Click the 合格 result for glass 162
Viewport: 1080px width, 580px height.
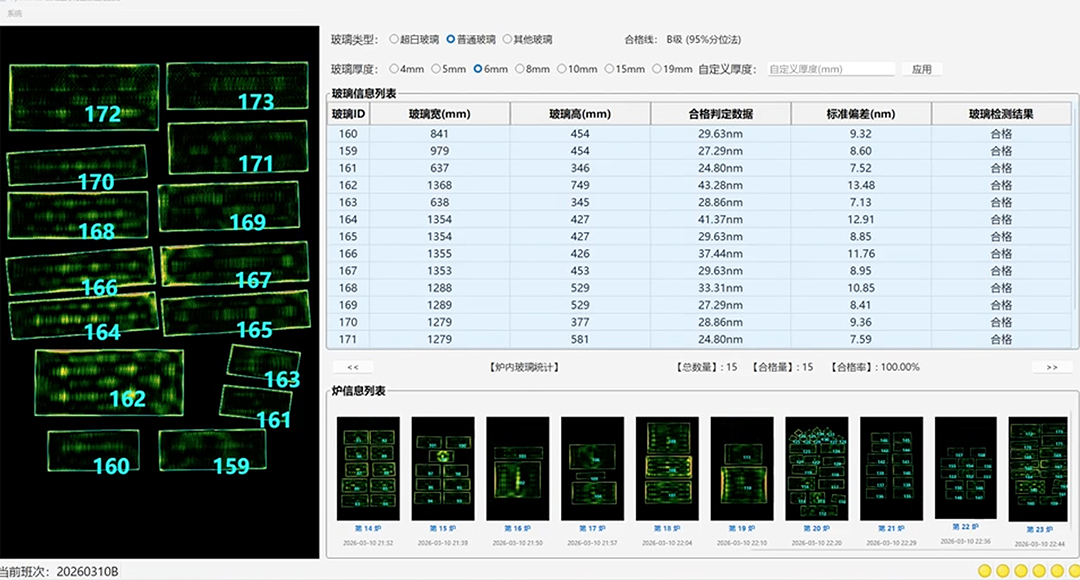[x=1001, y=185]
